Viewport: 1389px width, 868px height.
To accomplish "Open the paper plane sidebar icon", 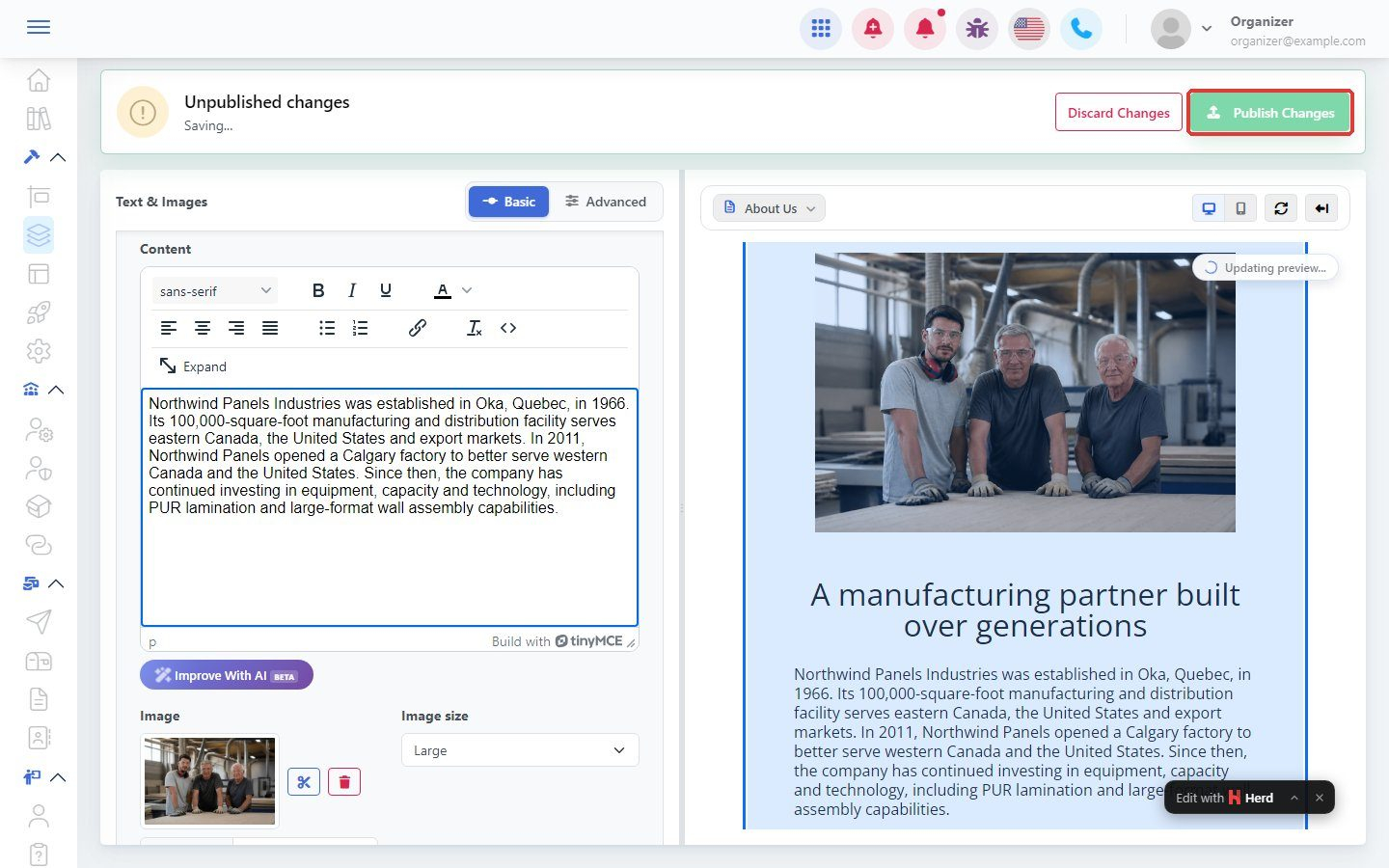I will [x=39, y=622].
